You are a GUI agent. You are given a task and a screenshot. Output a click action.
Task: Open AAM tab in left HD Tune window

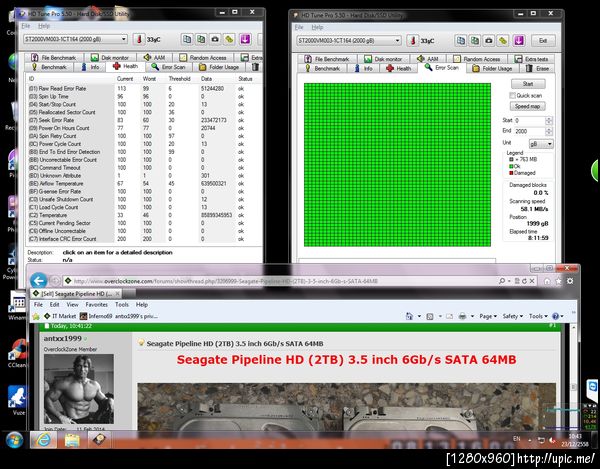(x=154, y=57)
